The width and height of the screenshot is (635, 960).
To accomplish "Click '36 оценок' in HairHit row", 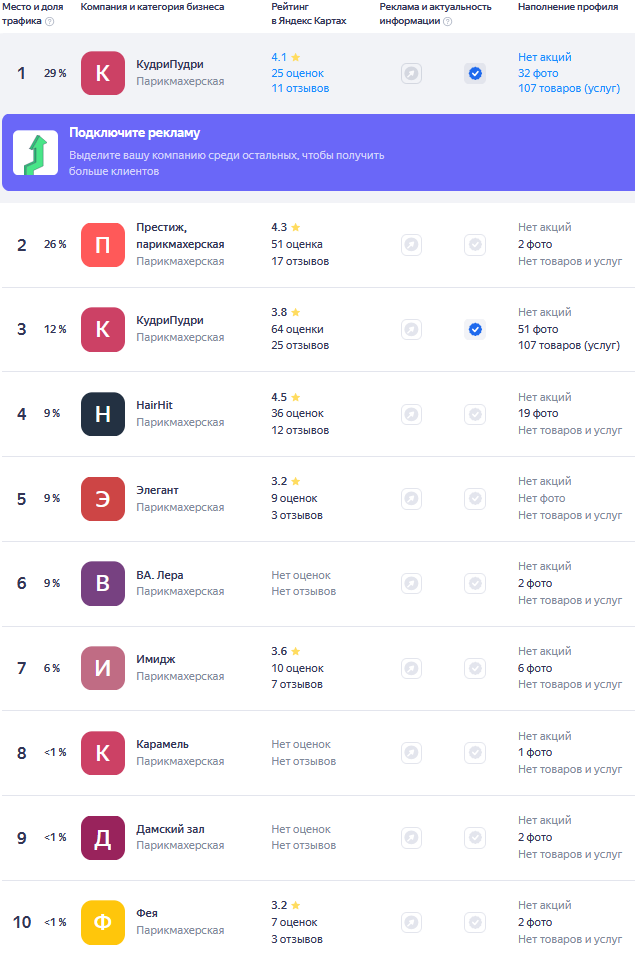I will click(298, 414).
